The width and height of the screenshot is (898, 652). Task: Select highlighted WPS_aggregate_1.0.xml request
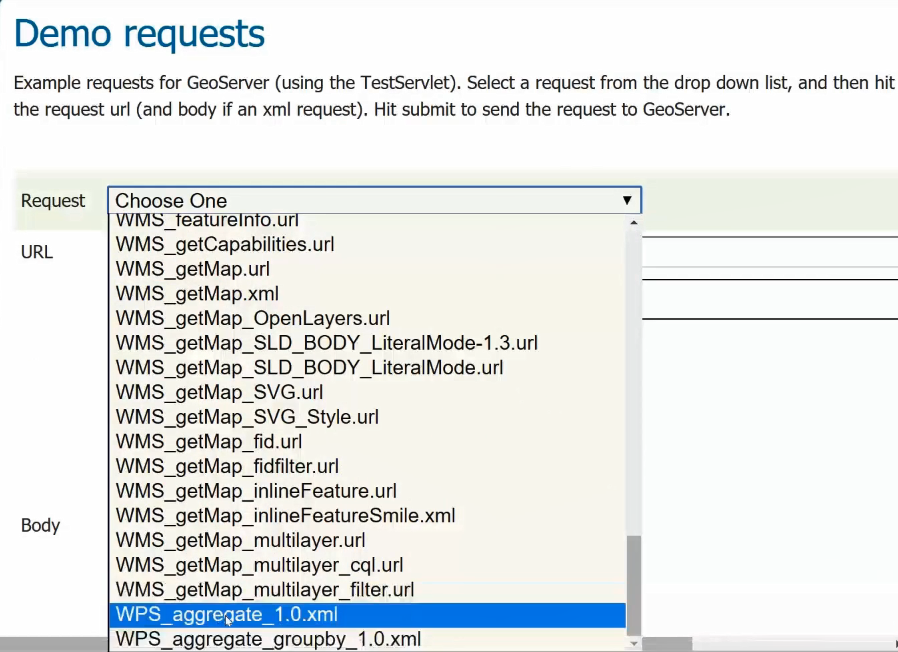(x=367, y=615)
